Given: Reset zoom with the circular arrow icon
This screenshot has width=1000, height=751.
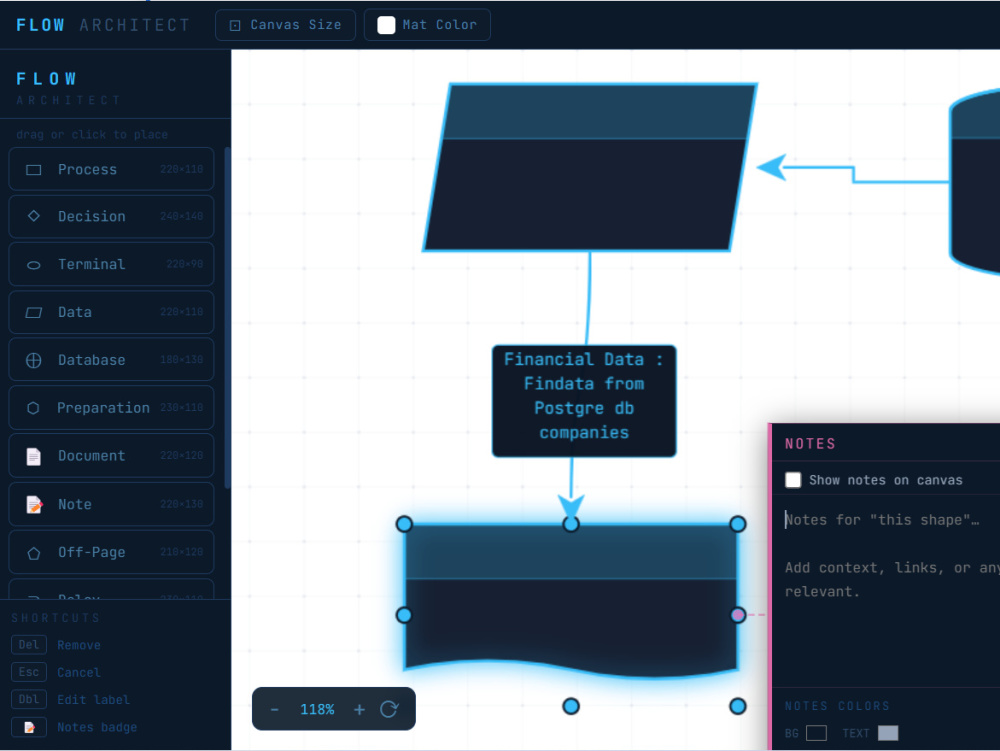Looking at the screenshot, I should coord(389,709).
